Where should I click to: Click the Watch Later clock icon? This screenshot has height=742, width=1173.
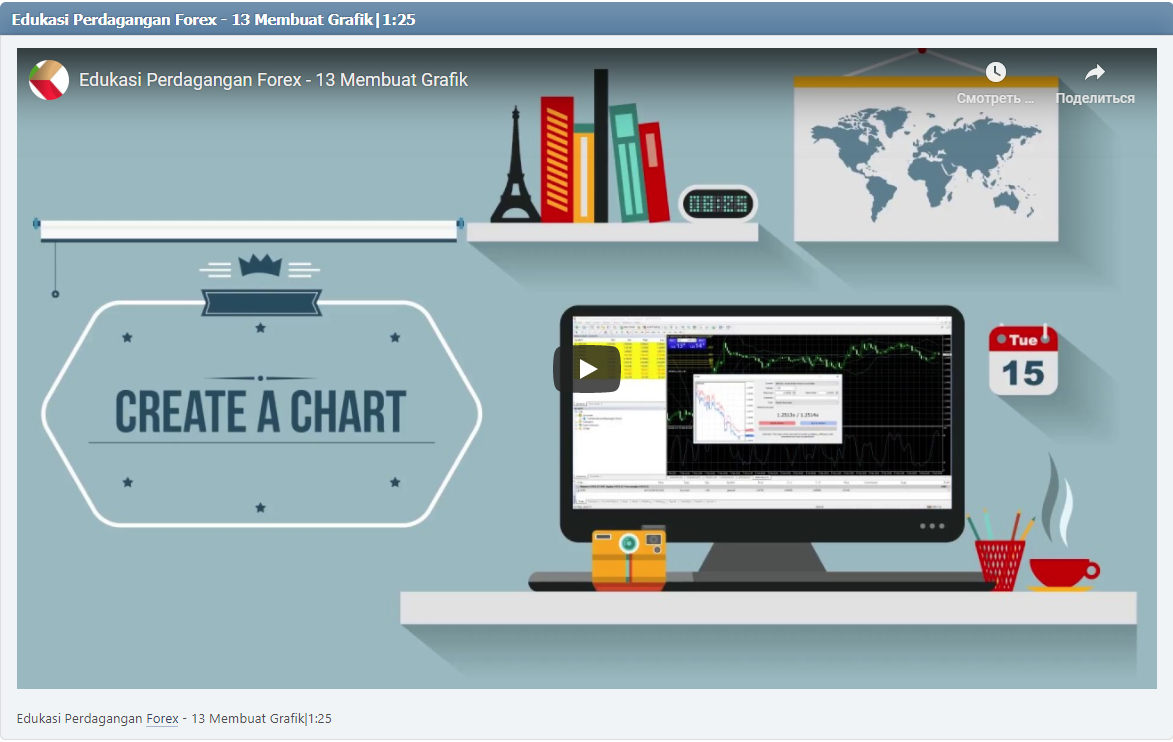click(995, 72)
